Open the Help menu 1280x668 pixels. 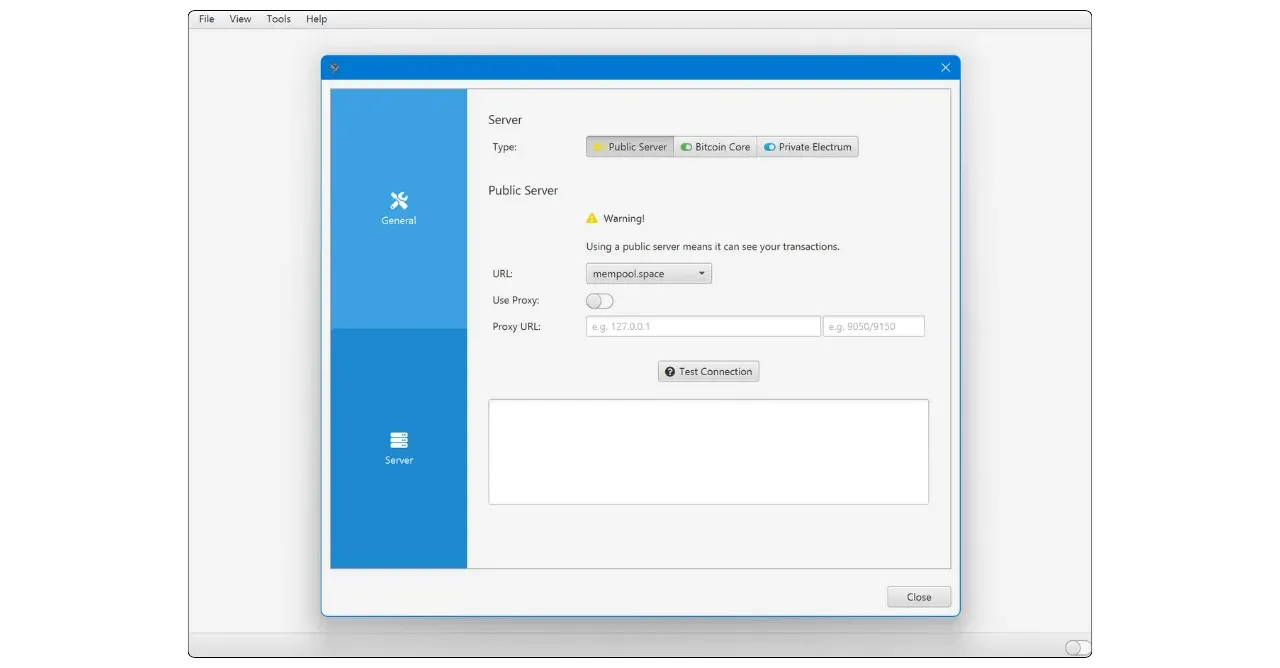click(316, 19)
